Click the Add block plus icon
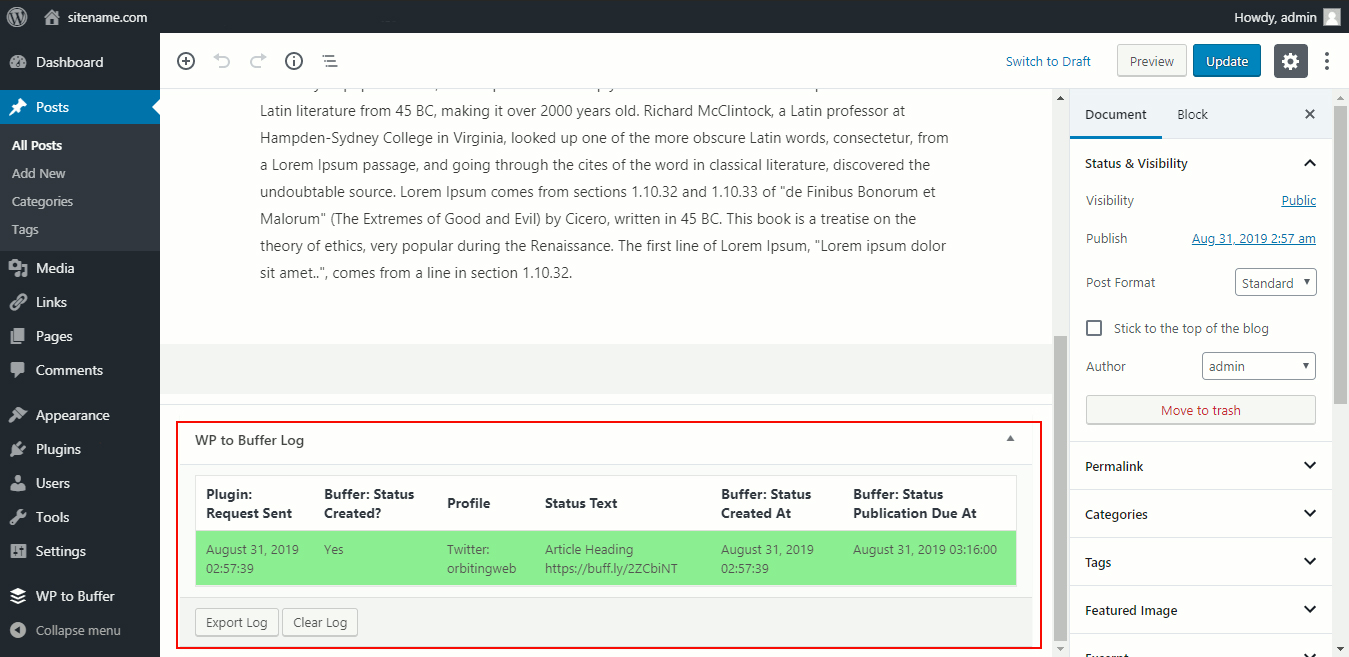Image resolution: width=1349 pixels, height=657 pixels. 186,61
